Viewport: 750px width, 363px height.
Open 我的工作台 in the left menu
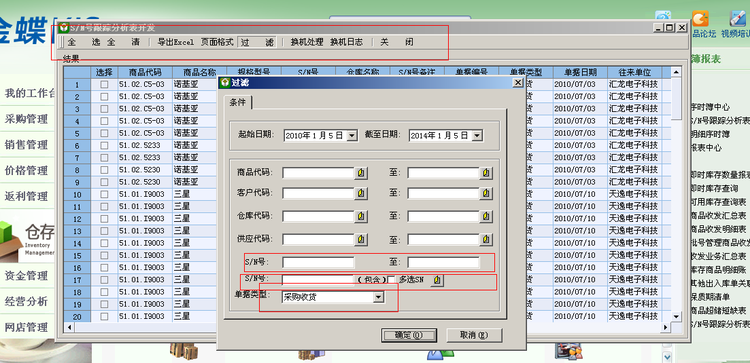click(30, 93)
